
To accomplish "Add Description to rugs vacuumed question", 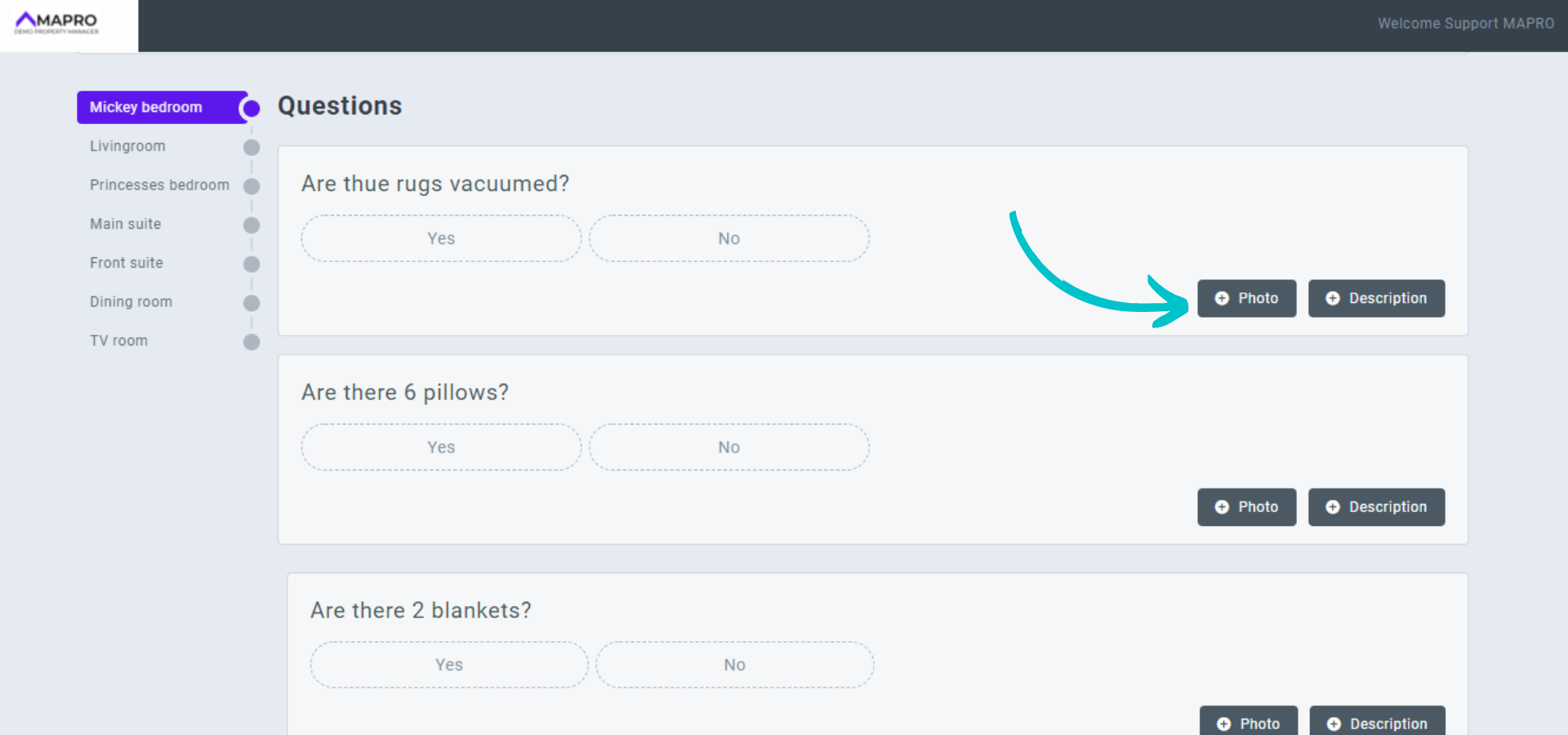I will (x=1376, y=298).
